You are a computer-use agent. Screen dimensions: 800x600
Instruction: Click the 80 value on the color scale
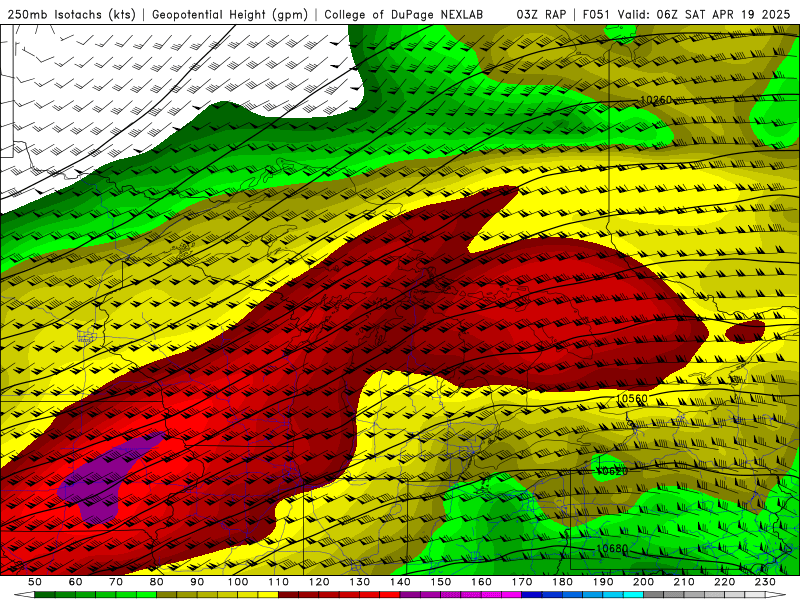[157, 582]
